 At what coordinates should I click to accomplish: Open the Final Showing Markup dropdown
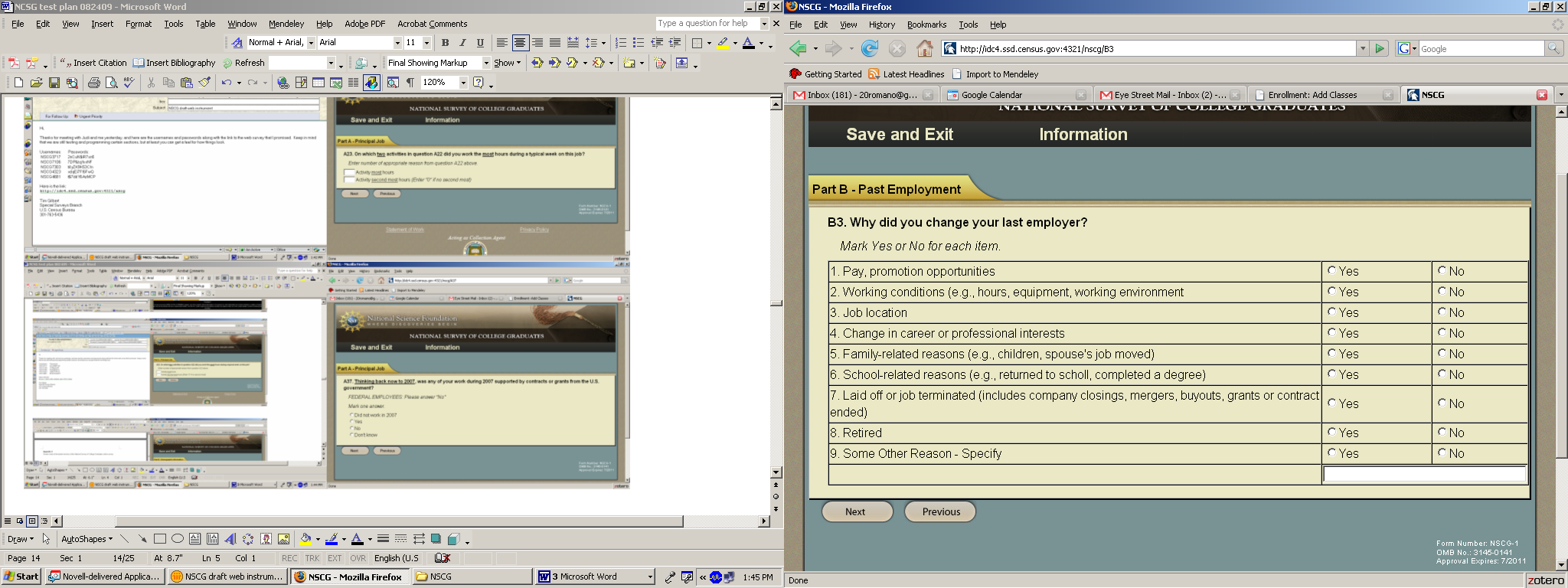pyautogui.click(x=486, y=63)
